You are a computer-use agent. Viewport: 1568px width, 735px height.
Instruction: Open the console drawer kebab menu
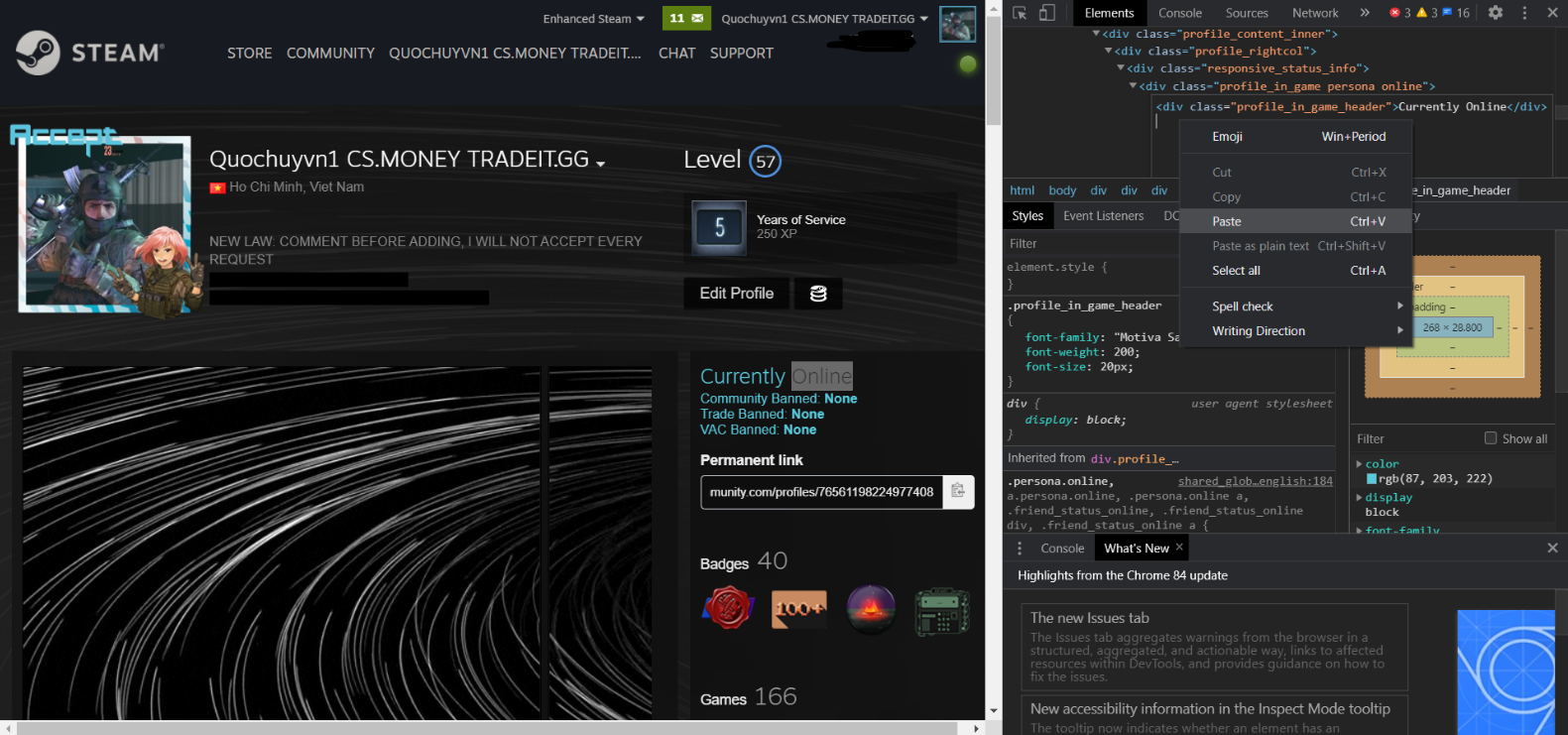(x=1020, y=548)
